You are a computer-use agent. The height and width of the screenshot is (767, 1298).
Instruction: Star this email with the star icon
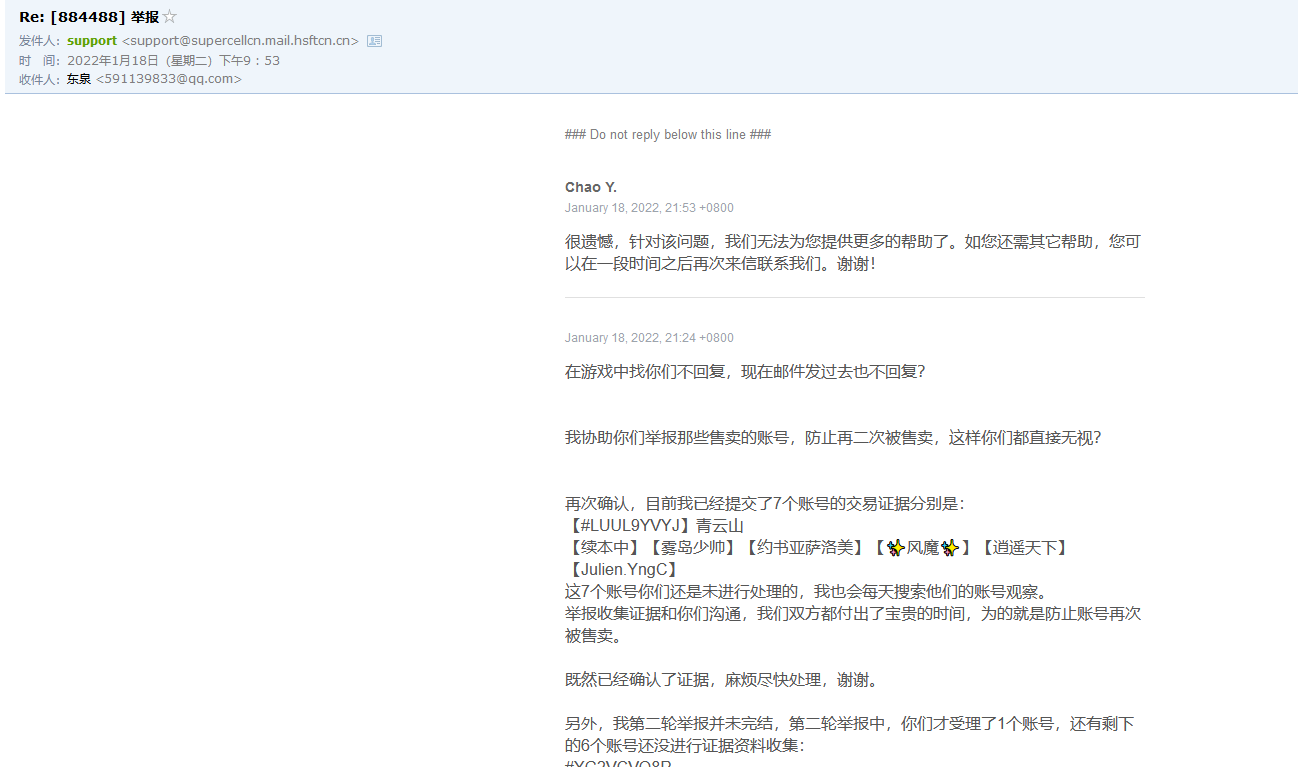[x=170, y=17]
